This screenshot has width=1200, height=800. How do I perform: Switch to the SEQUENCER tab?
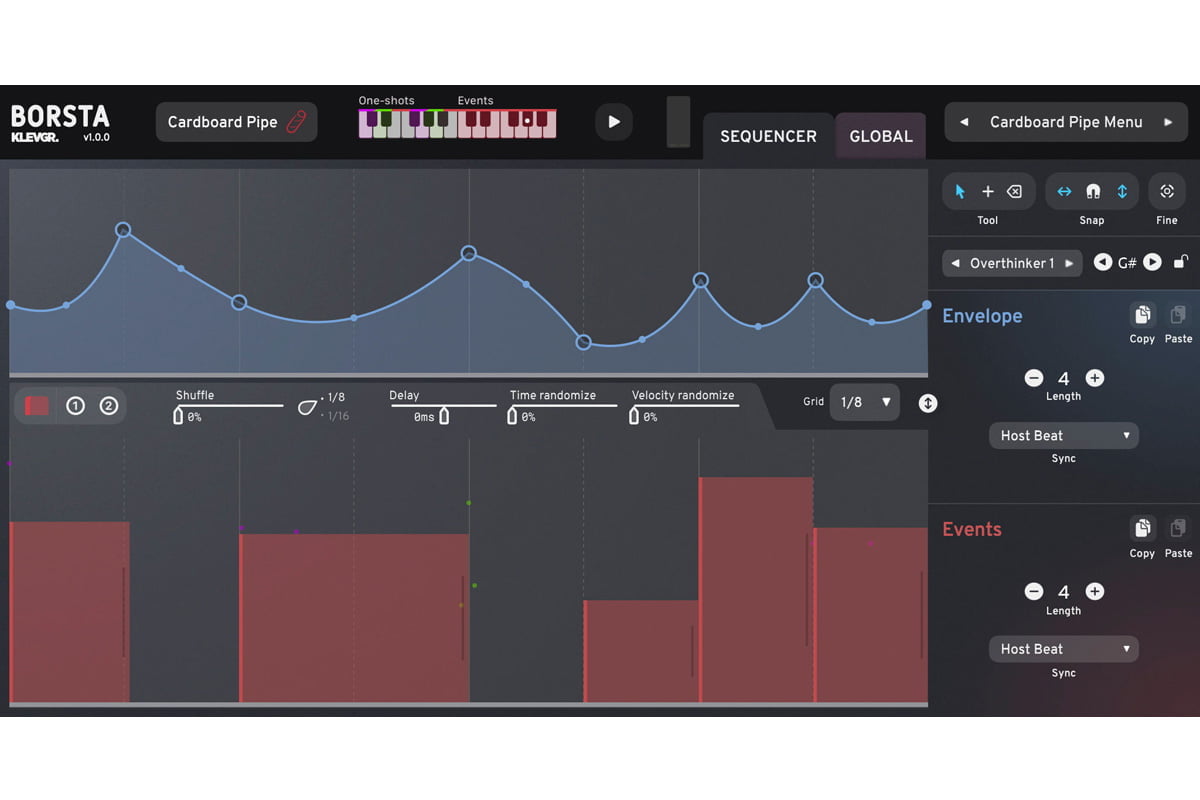[768, 136]
